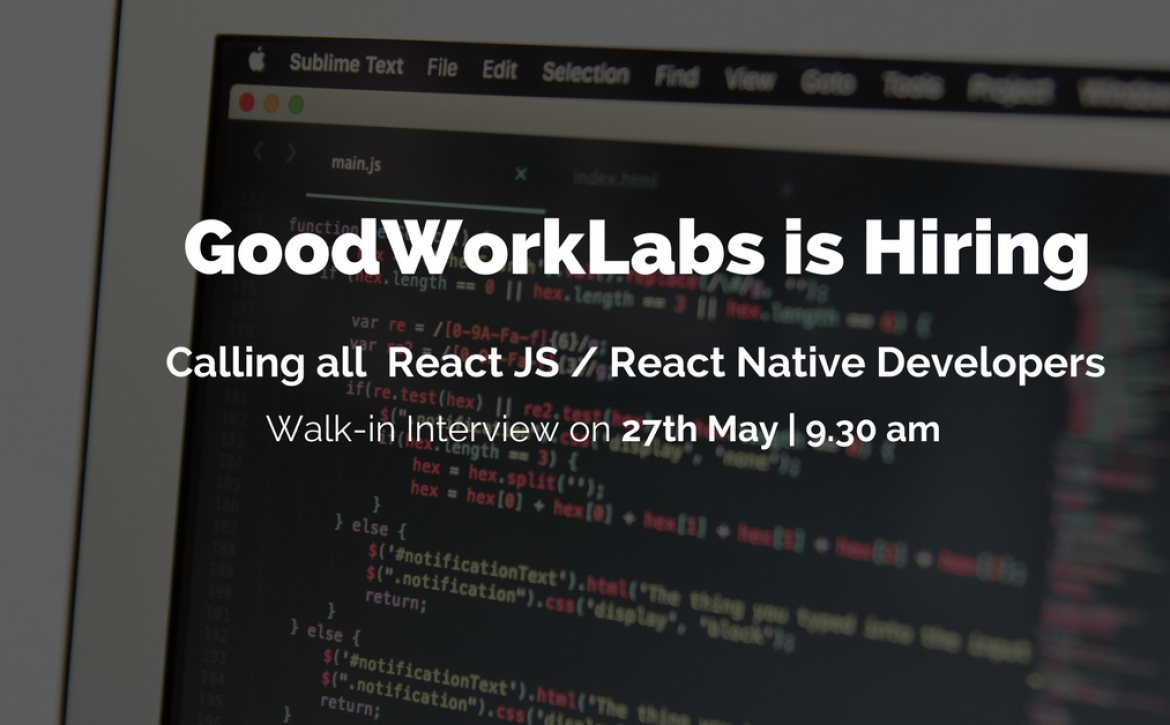Image resolution: width=1170 pixels, height=725 pixels.
Task: Switch to the main.js tab
Action: pyautogui.click(x=356, y=163)
